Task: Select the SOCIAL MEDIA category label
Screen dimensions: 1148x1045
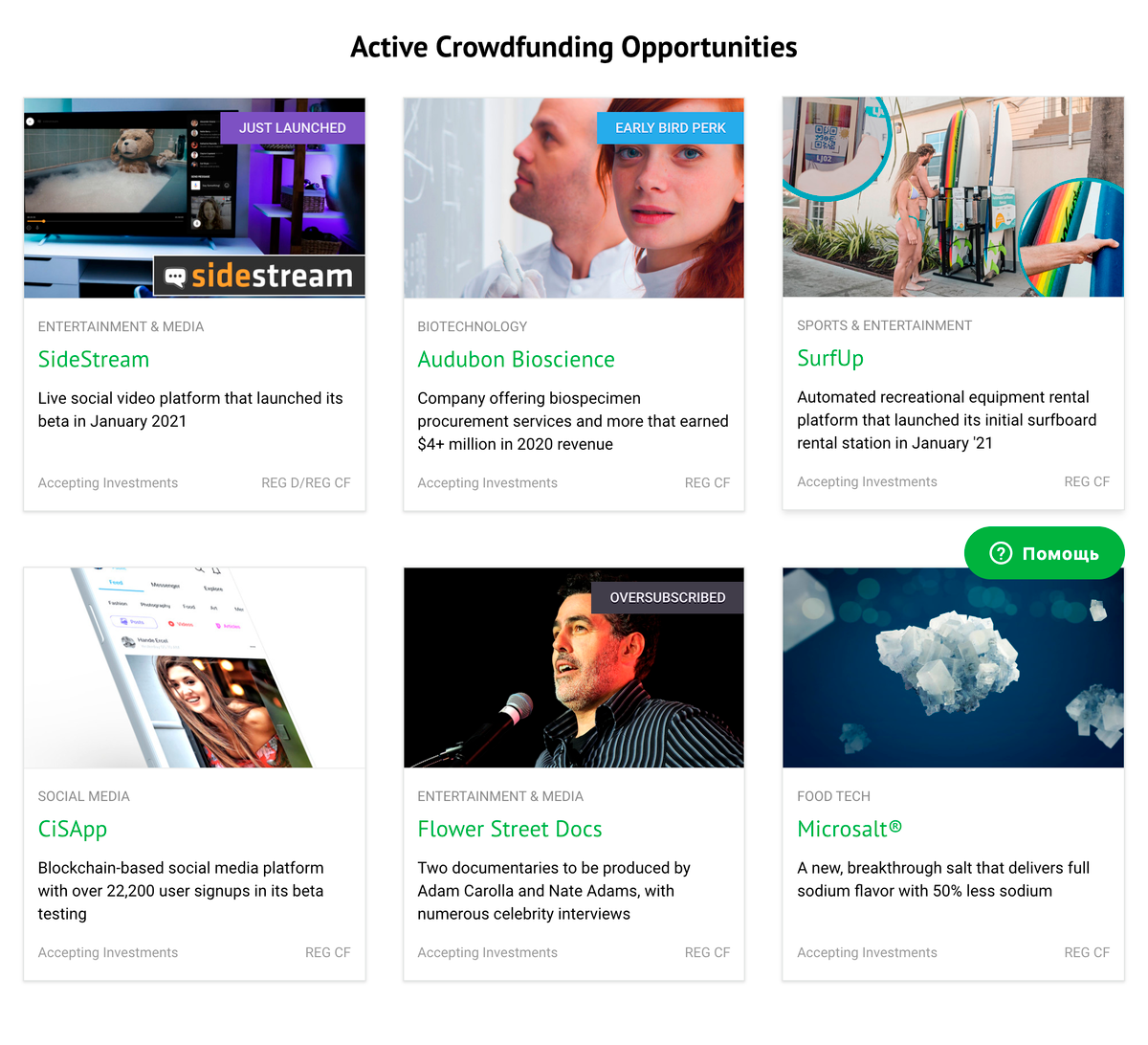Action: [x=83, y=796]
